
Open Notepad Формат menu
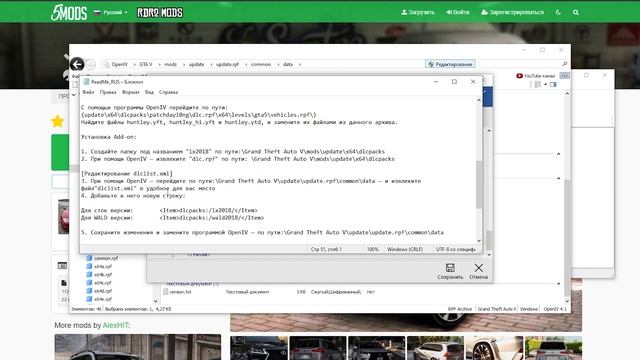[x=131, y=92]
